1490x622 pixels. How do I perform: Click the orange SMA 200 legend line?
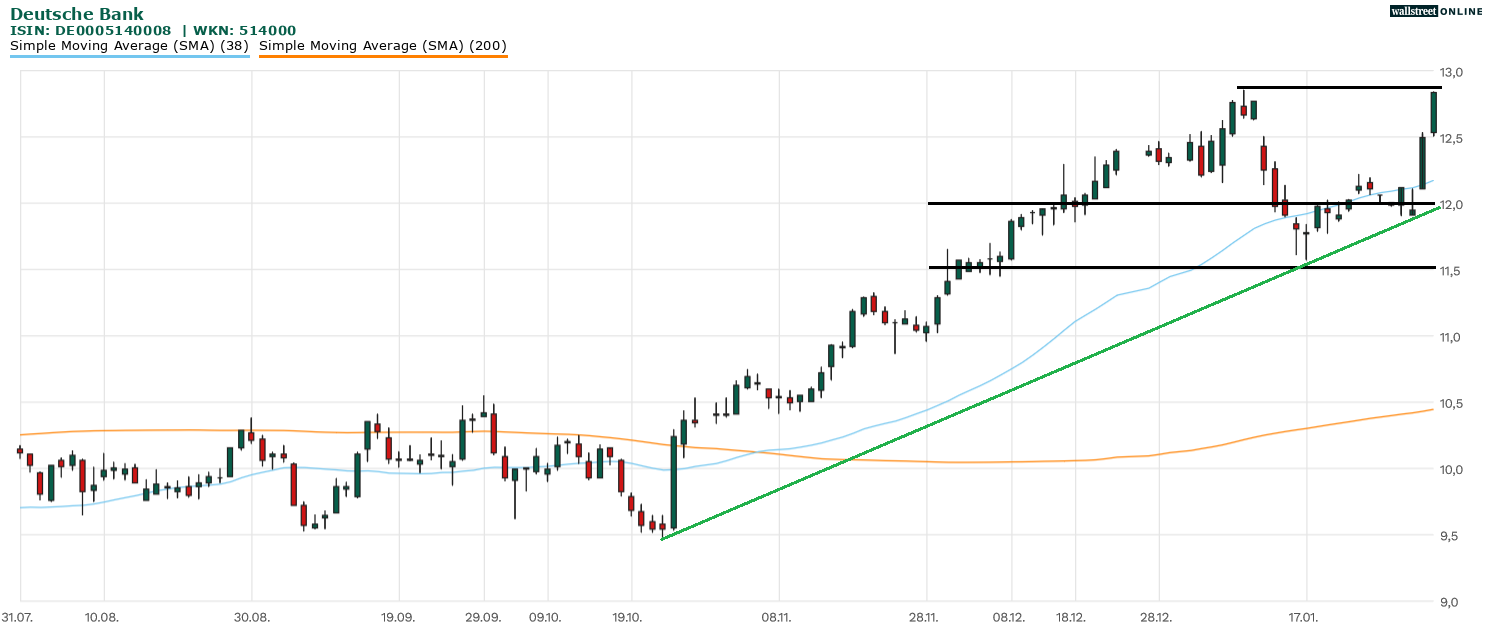383,57
